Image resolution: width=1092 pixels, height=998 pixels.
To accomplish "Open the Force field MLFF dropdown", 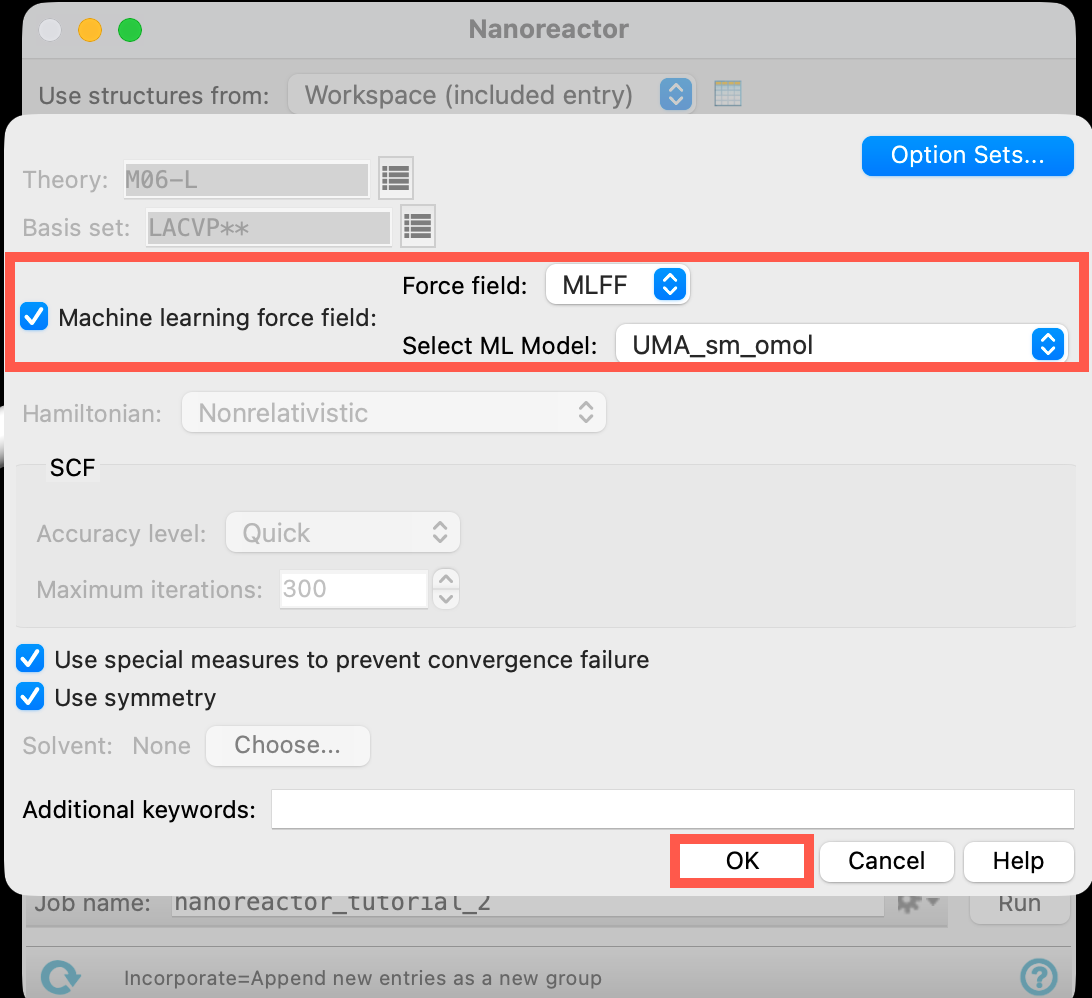I will [618, 285].
